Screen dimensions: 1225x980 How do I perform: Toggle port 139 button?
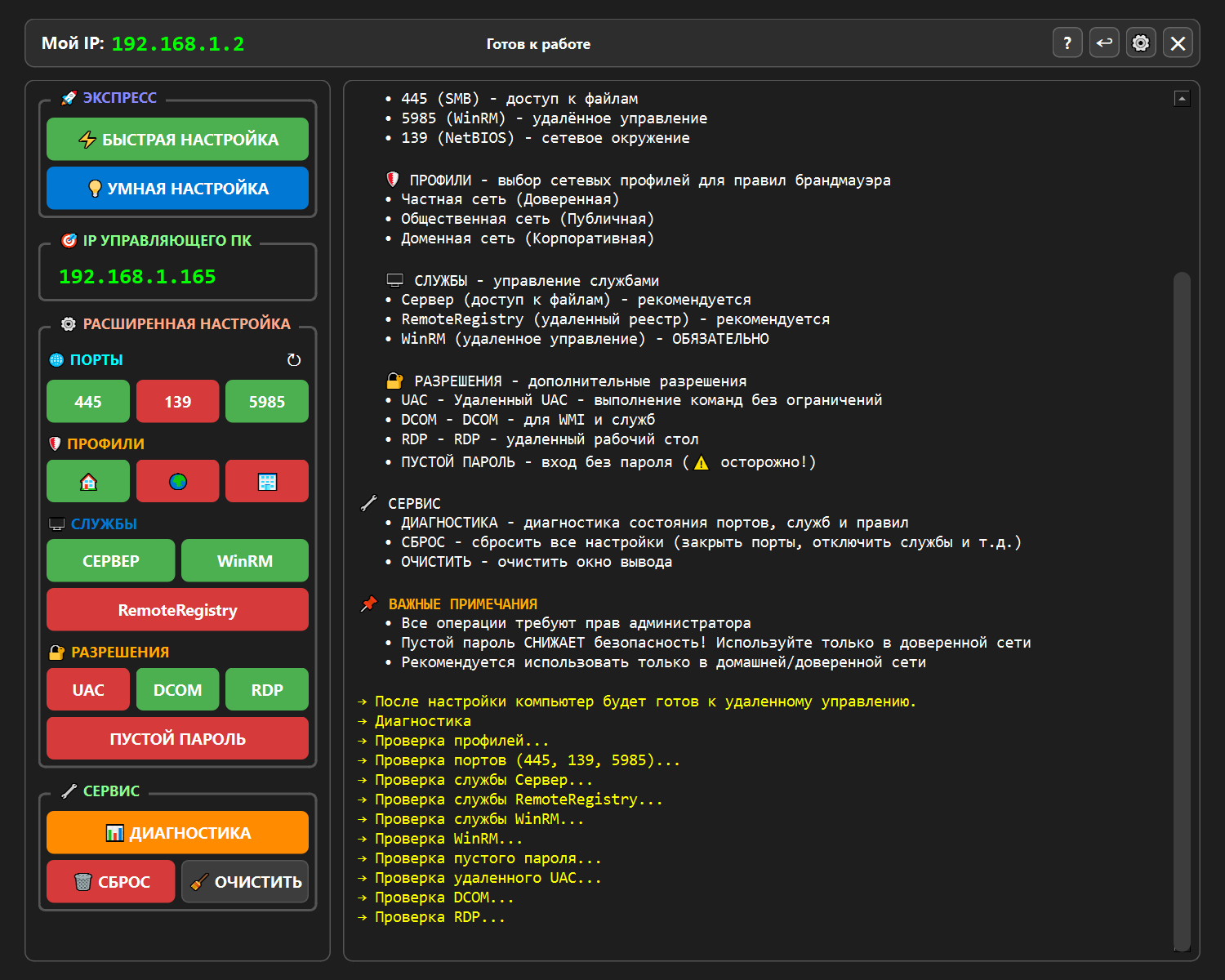[177, 401]
